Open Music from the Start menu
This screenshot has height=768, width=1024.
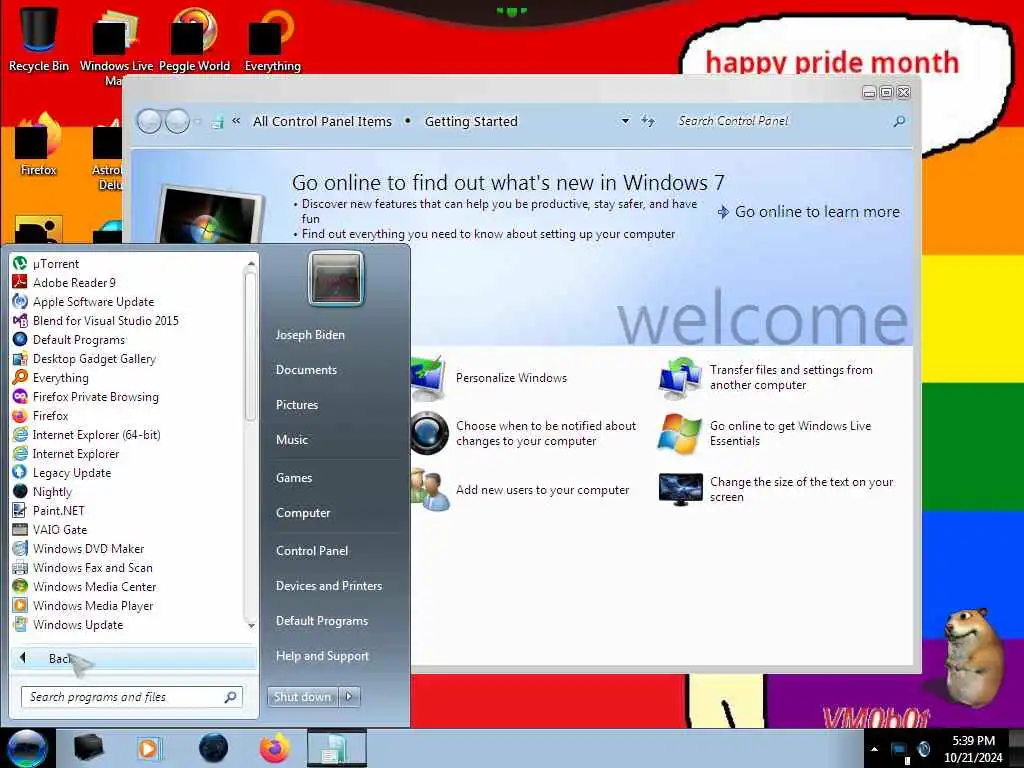[292, 440]
